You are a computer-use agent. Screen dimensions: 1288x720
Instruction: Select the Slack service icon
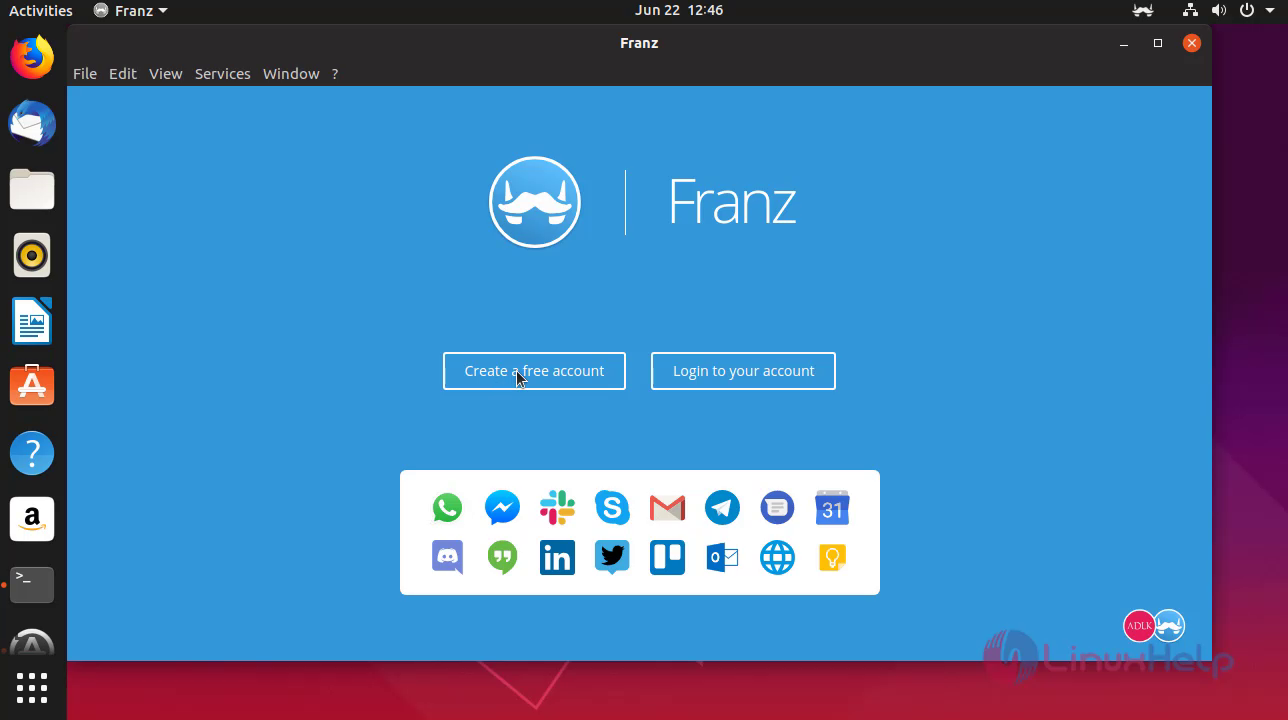[x=557, y=508]
